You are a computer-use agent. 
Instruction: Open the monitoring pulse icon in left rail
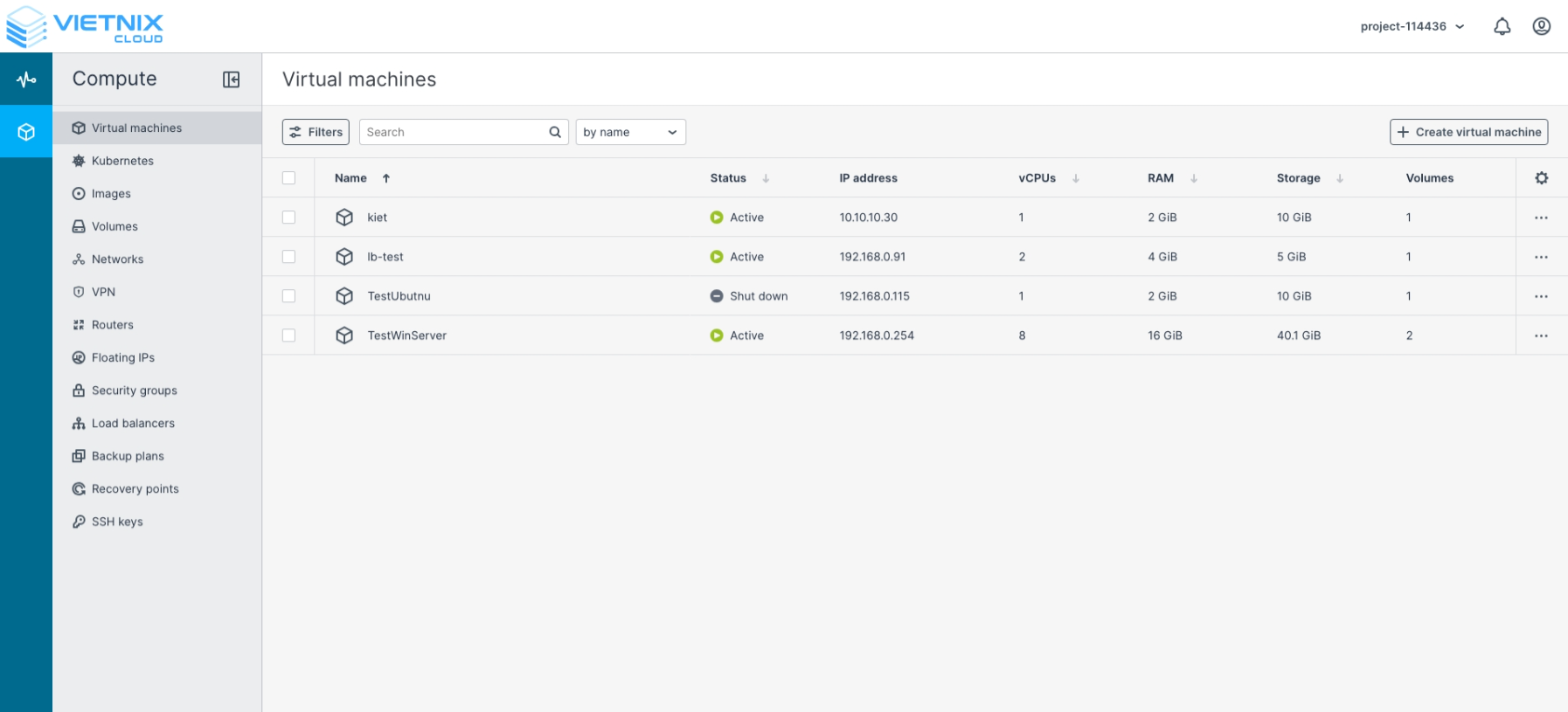26,79
